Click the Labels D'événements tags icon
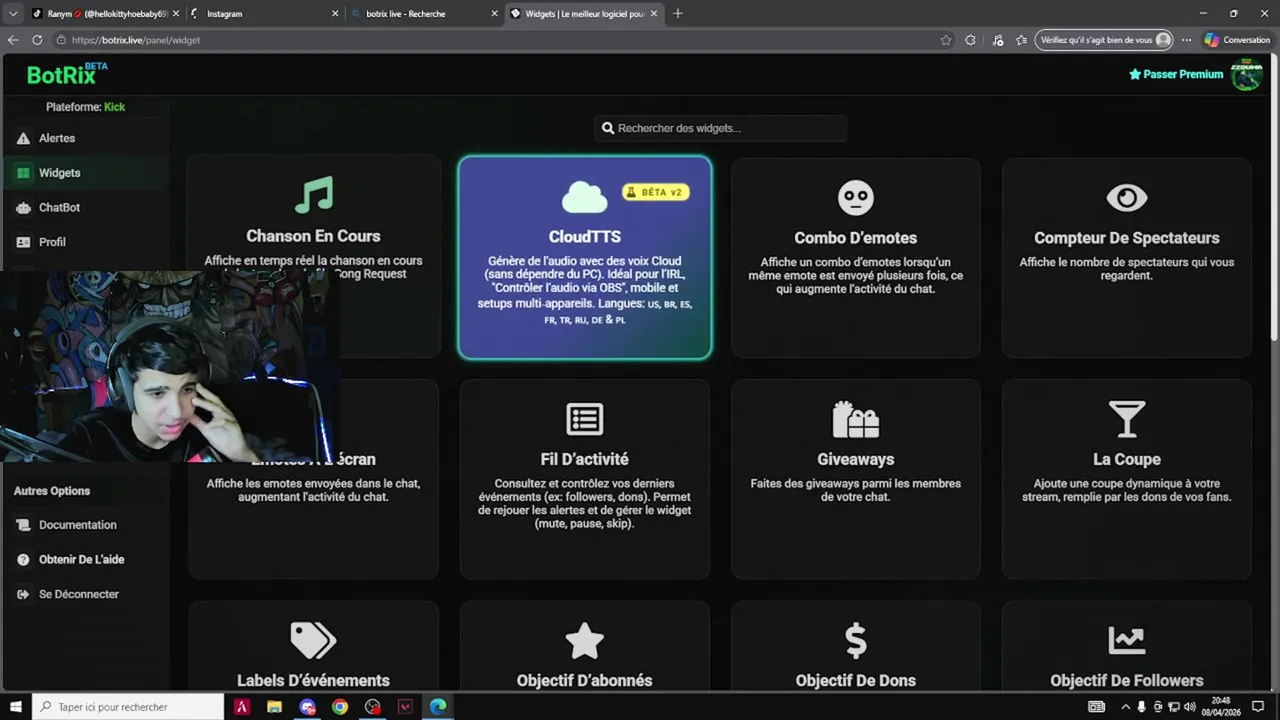The width and height of the screenshot is (1280, 720). pos(314,640)
